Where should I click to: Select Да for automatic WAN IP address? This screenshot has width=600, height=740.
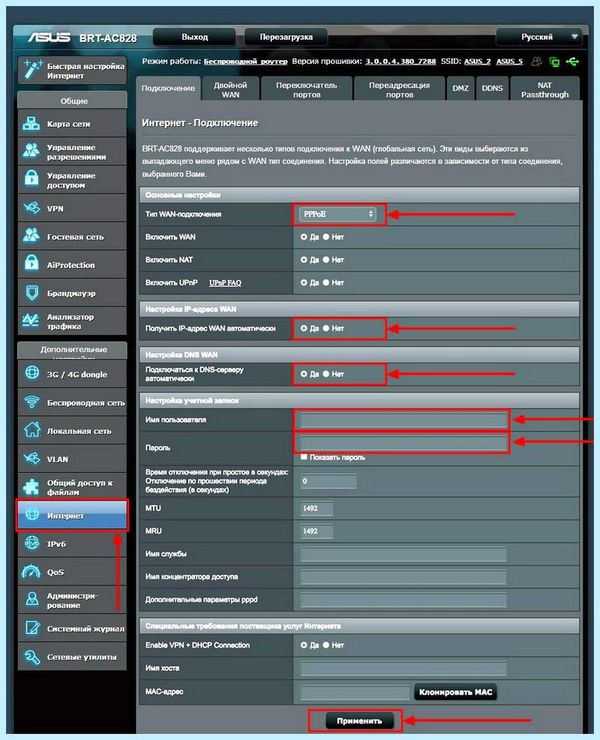(304, 328)
